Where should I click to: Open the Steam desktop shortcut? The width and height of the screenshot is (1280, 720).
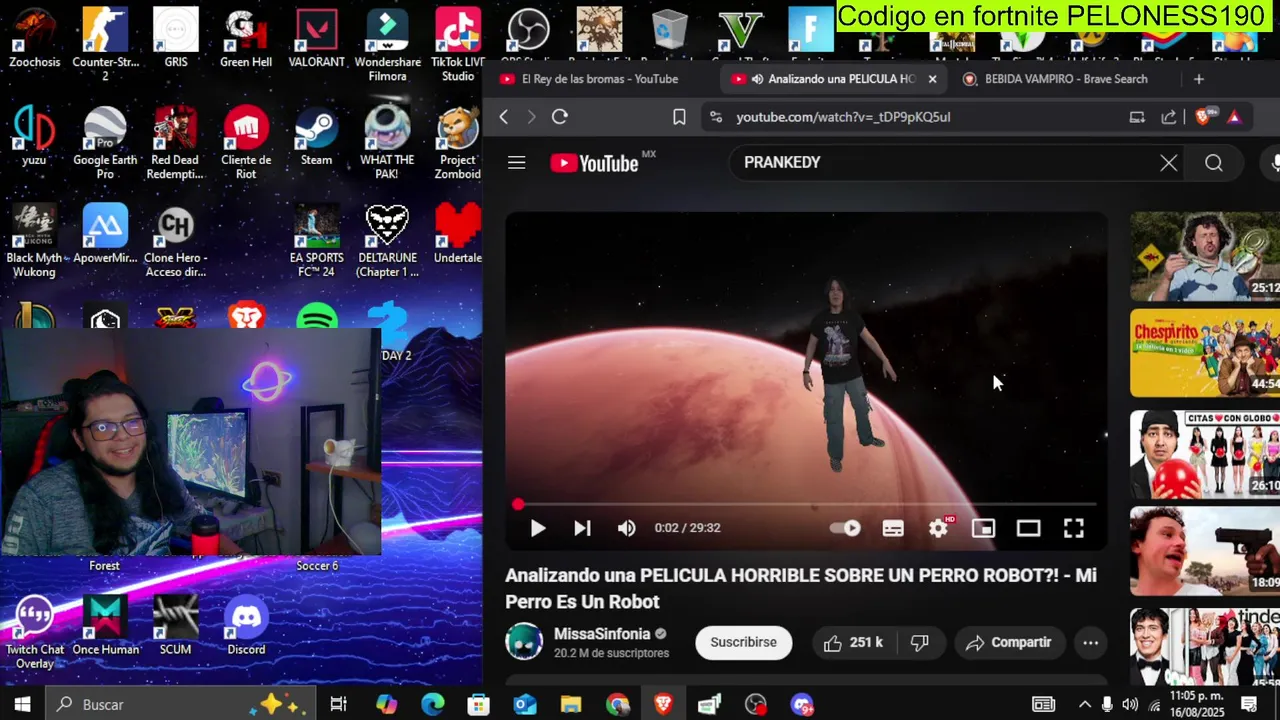coord(316,137)
